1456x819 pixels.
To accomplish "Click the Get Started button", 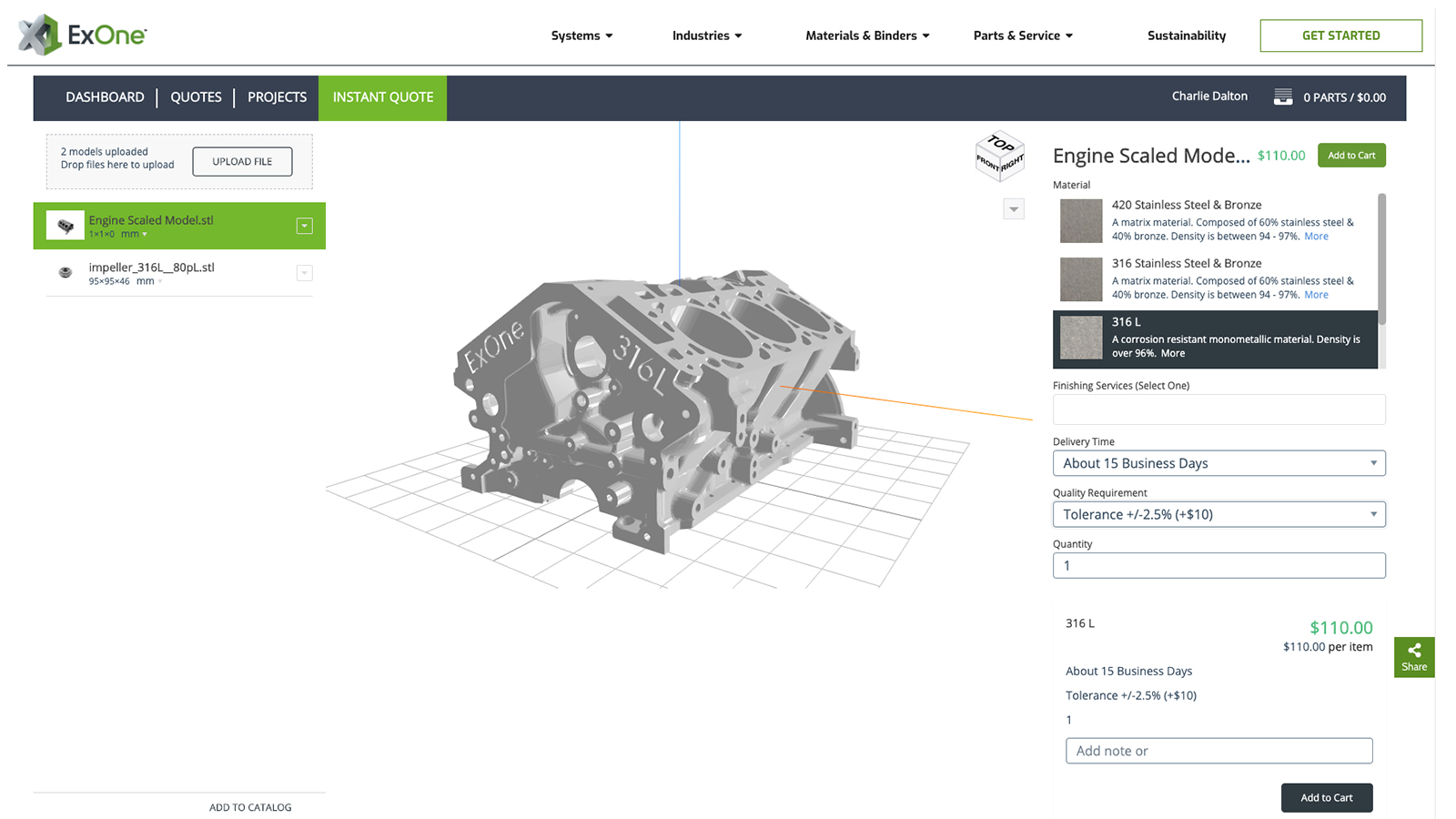I will click(1340, 35).
